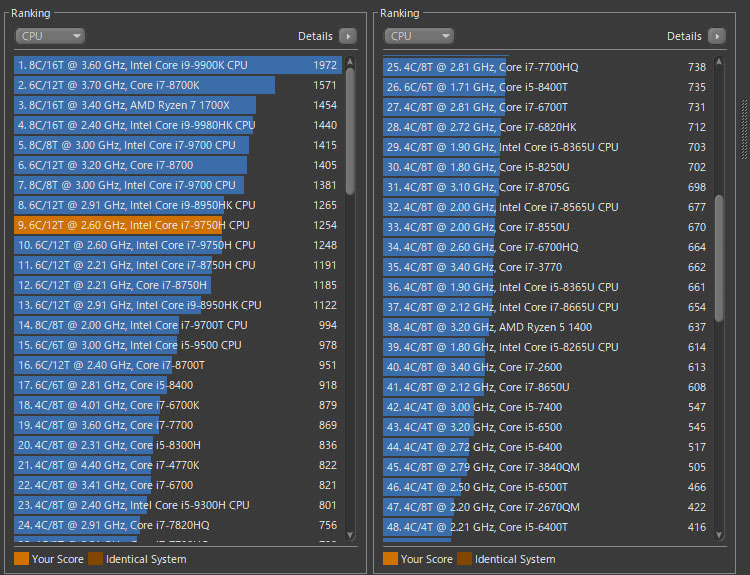Click the orange Your Score swatch in left panel
Image resolution: width=750 pixels, height=575 pixels.
pyautogui.click(x=22, y=559)
